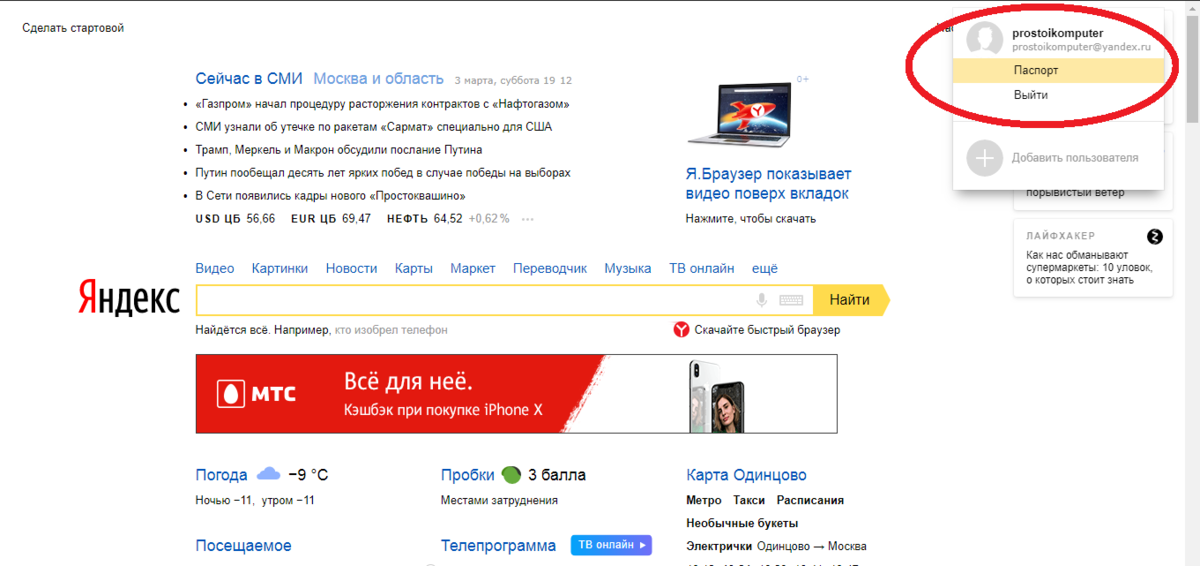Click the microphone voice search icon
The width and height of the screenshot is (1200, 566).
pos(762,300)
